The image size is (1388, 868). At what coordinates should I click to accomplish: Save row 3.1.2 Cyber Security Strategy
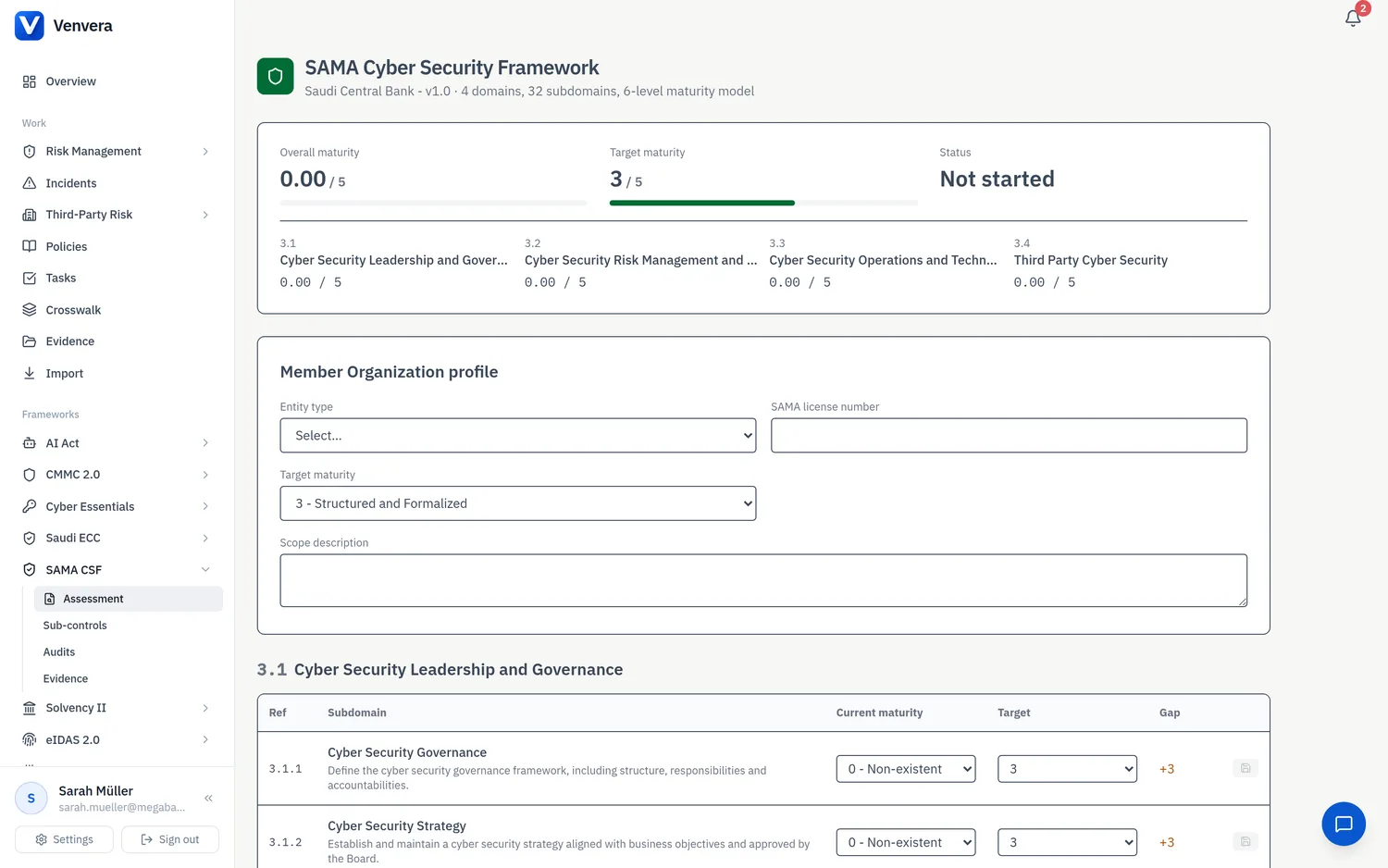tap(1245, 841)
